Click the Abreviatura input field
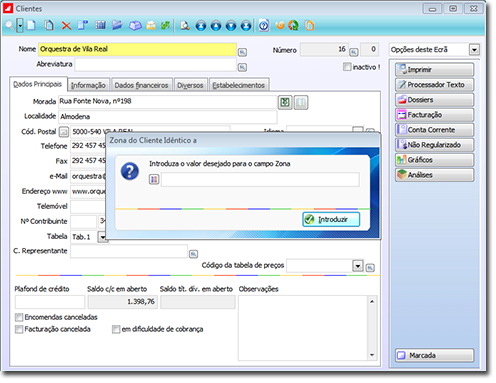This screenshot has height=383, width=496. click(155, 65)
